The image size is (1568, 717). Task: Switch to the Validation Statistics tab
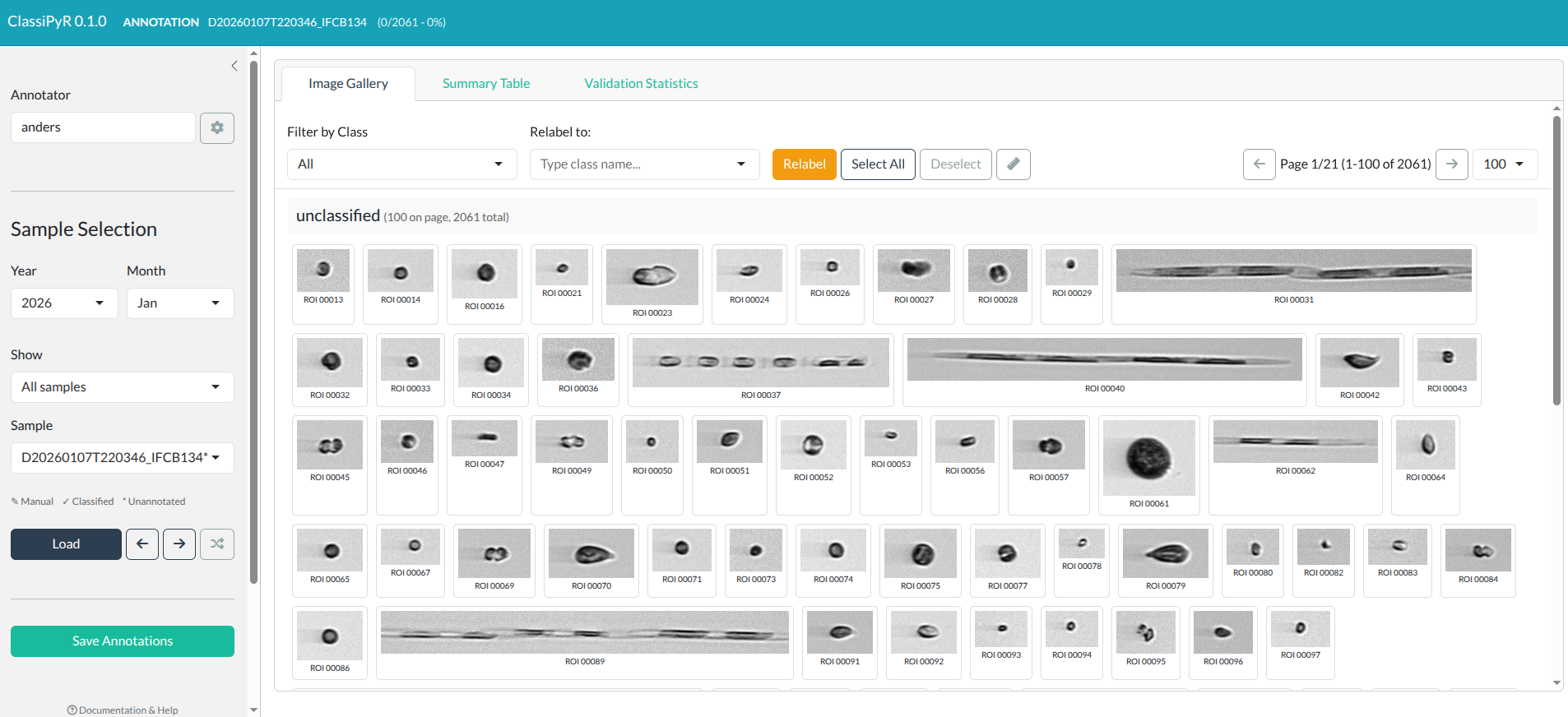[641, 84]
